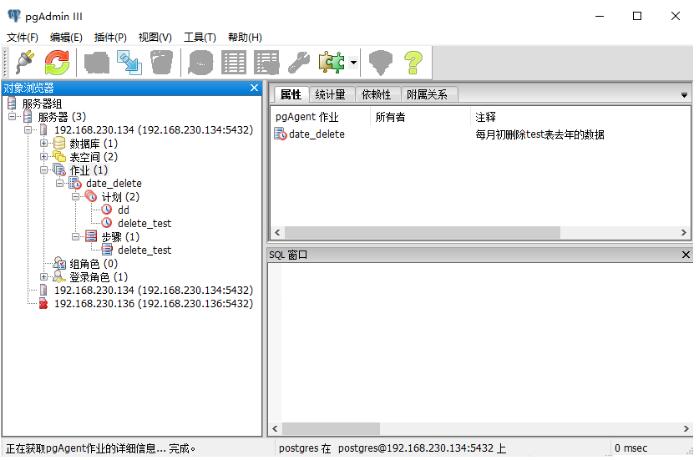Open the maintenance wrench icon

tap(299, 63)
